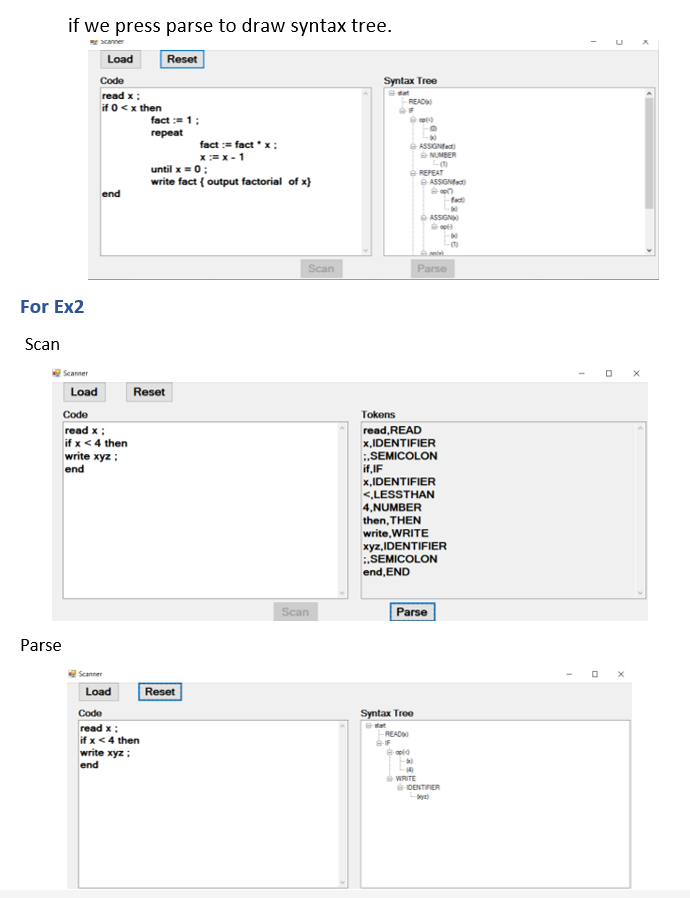Click the Tokens window Code box scrollbar up arrow
The width and height of the screenshot is (690, 898).
click(x=342, y=428)
